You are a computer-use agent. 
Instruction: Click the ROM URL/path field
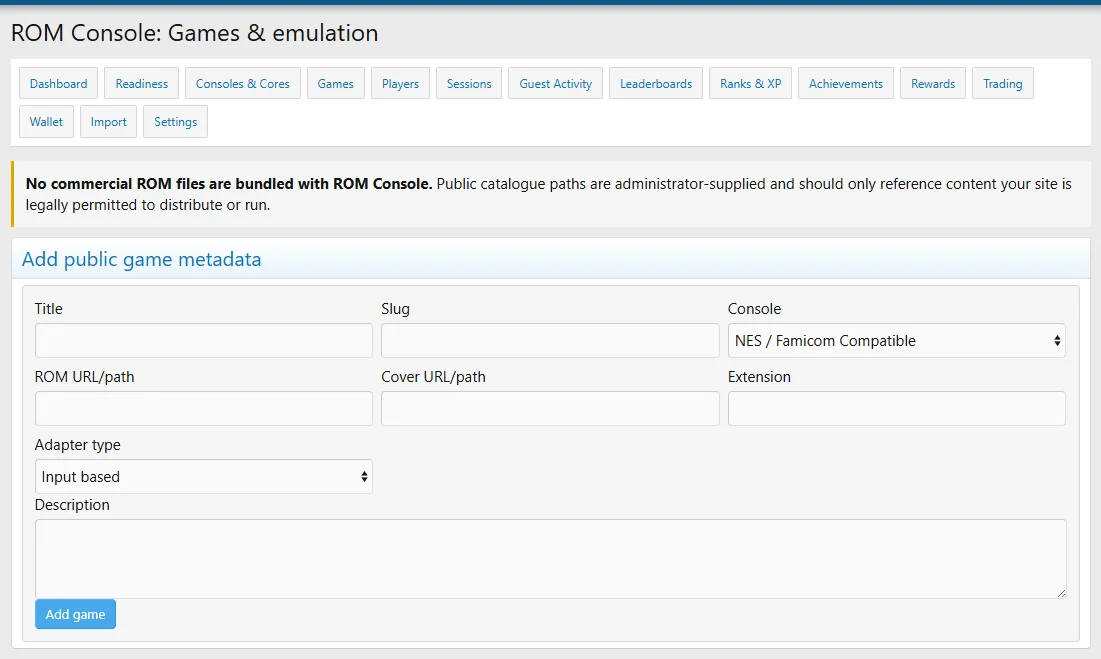(x=204, y=408)
